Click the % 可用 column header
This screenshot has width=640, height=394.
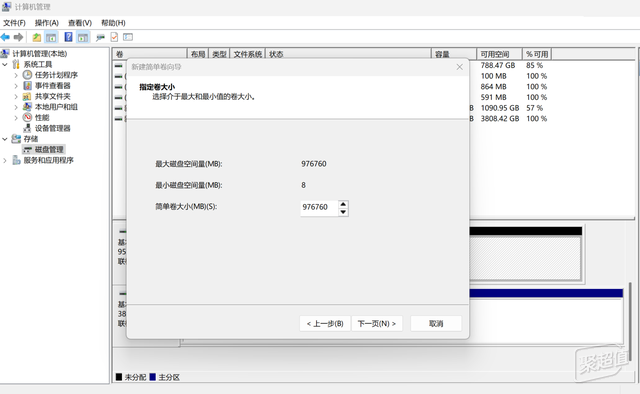pos(537,54)
